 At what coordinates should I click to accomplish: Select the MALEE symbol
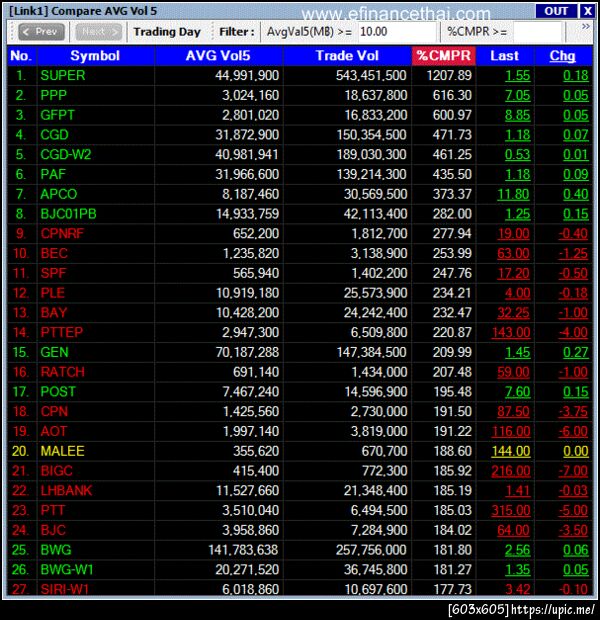point(62,451)
